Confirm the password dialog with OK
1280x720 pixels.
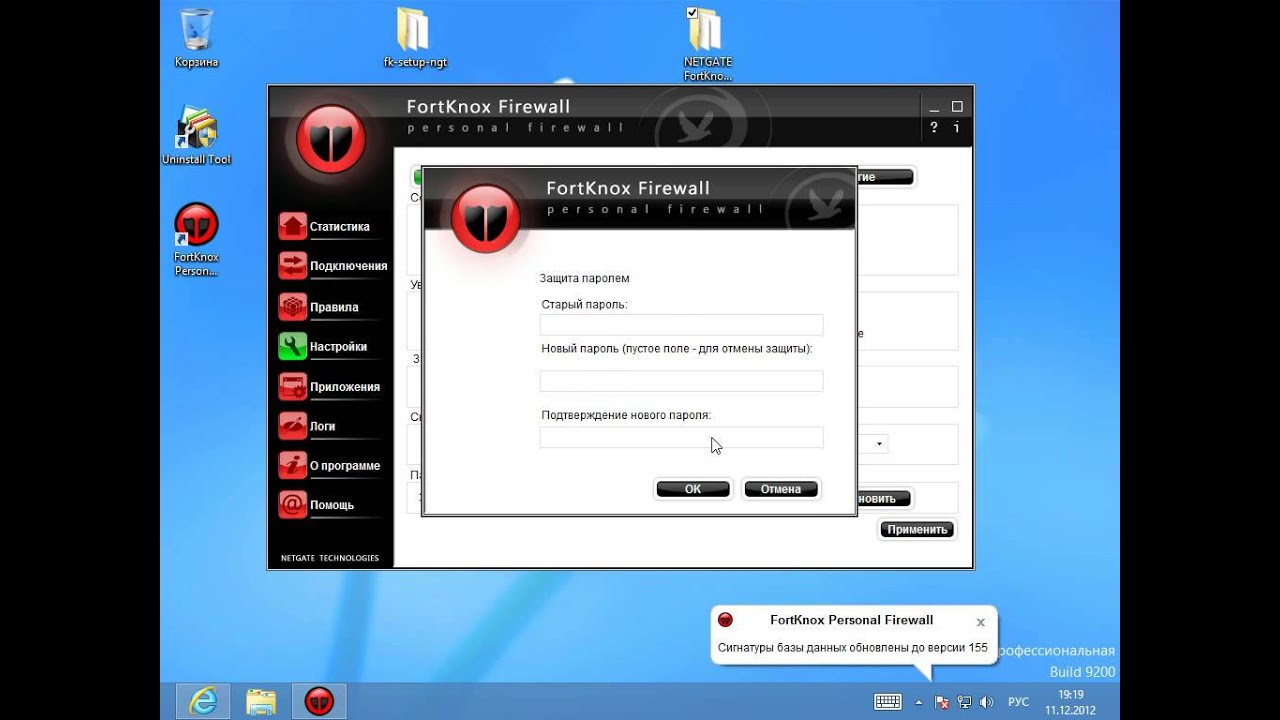[x=693, y=489]
